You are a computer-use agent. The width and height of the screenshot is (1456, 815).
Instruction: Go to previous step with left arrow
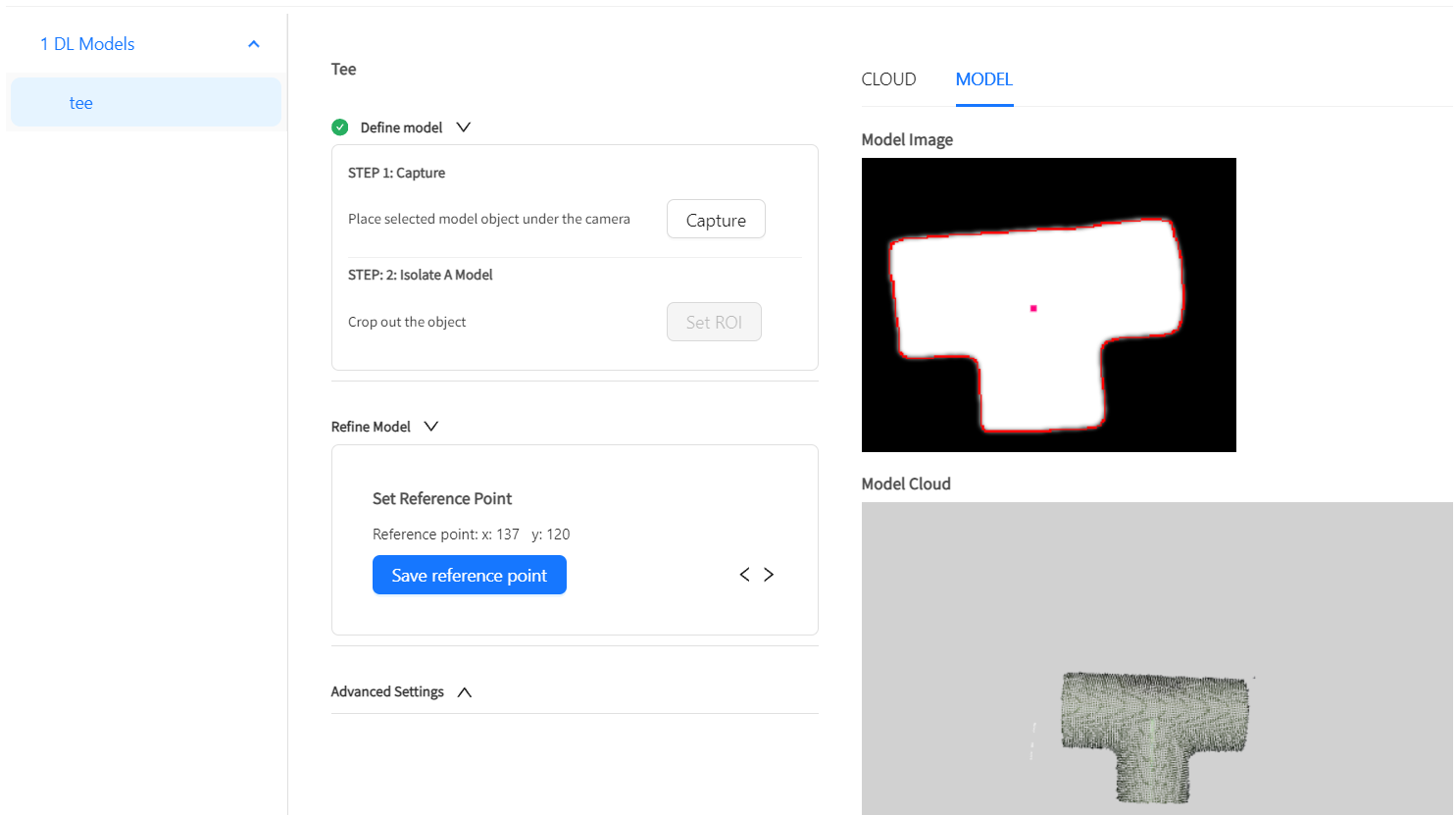(x=744, y=575)
